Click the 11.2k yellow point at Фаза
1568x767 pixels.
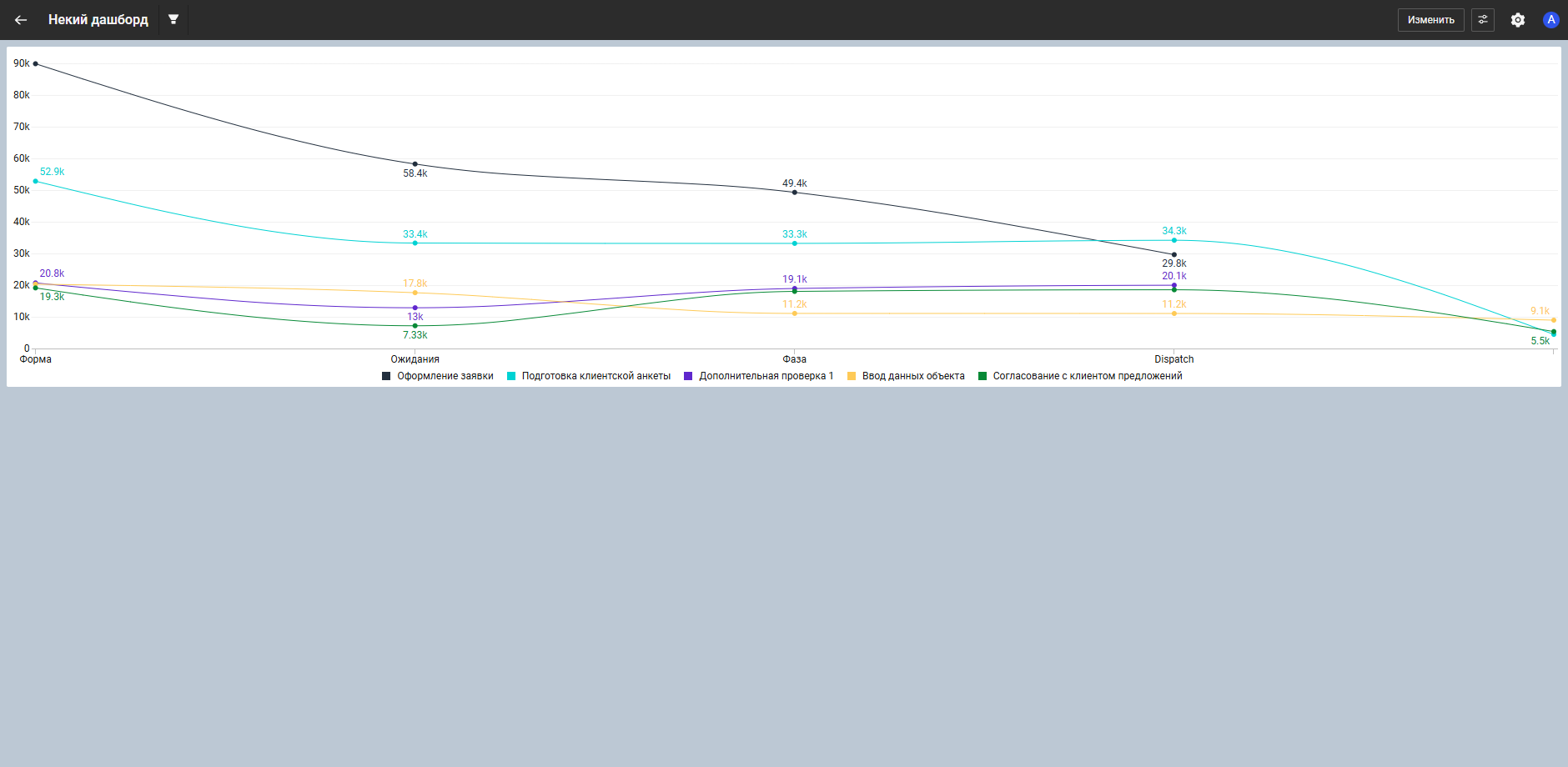(795, 313)
